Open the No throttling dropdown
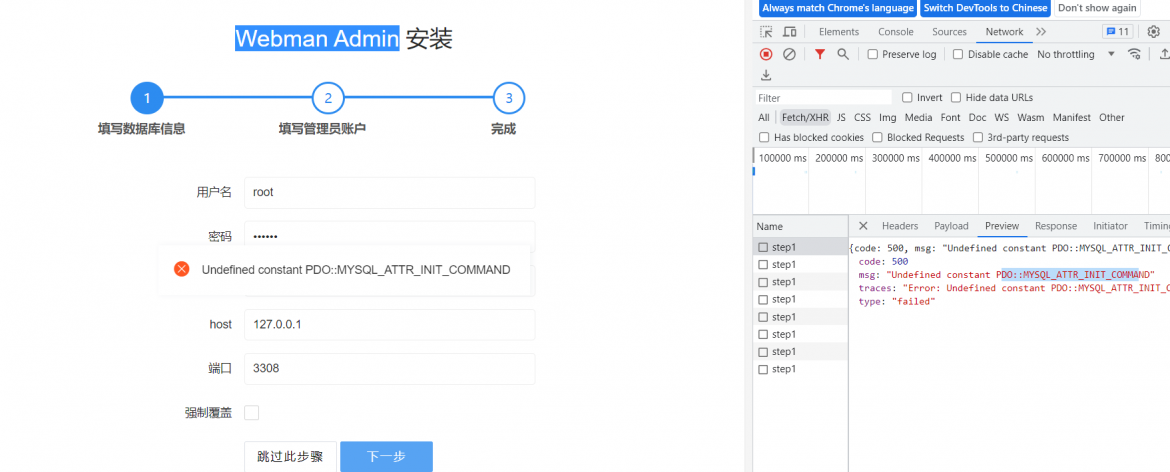The height and width of the screenshot is (472, 1170). tap(1075, 54)
